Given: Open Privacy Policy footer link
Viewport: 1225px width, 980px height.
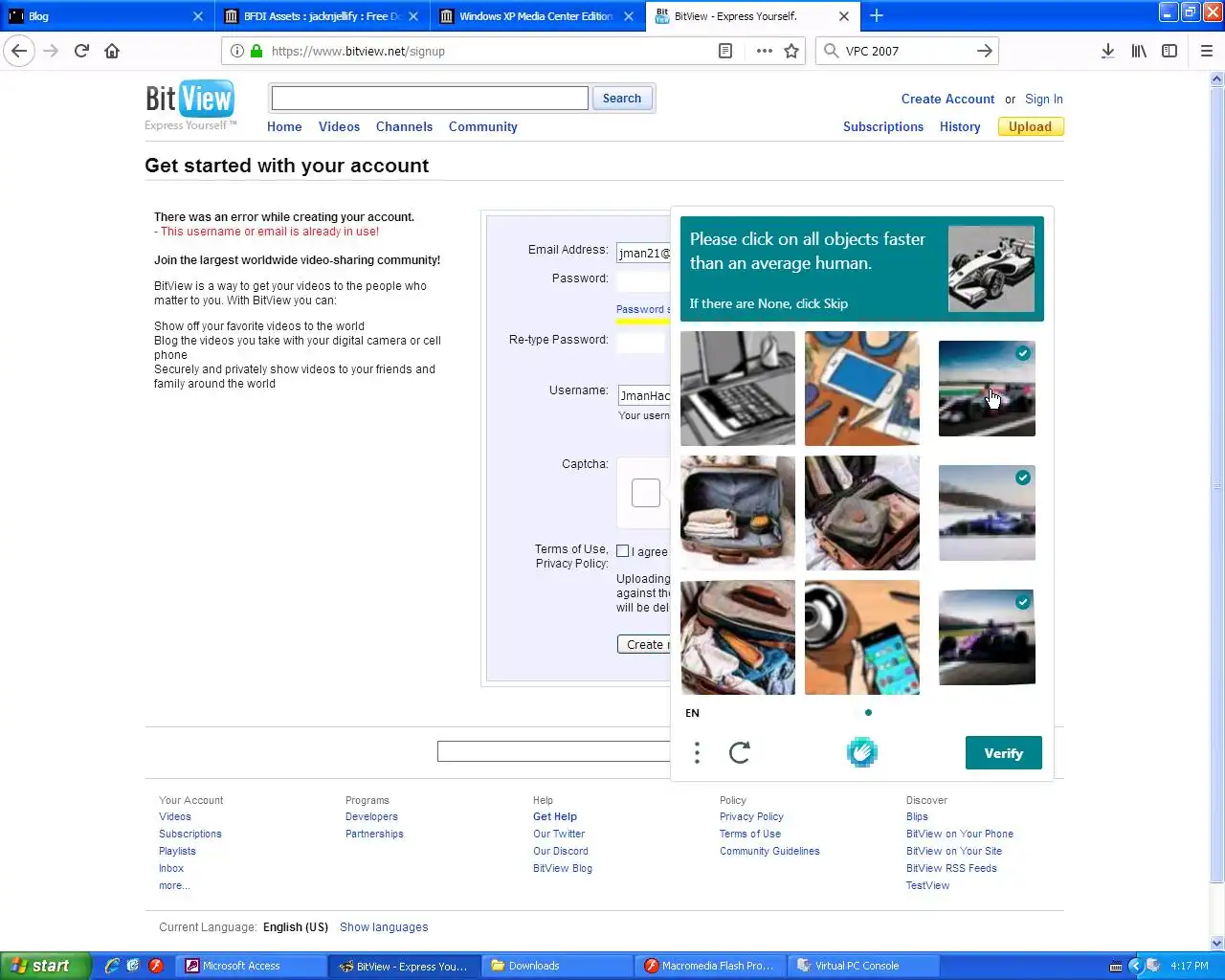Looking at the screenshot, I should (x=751, y=816).
